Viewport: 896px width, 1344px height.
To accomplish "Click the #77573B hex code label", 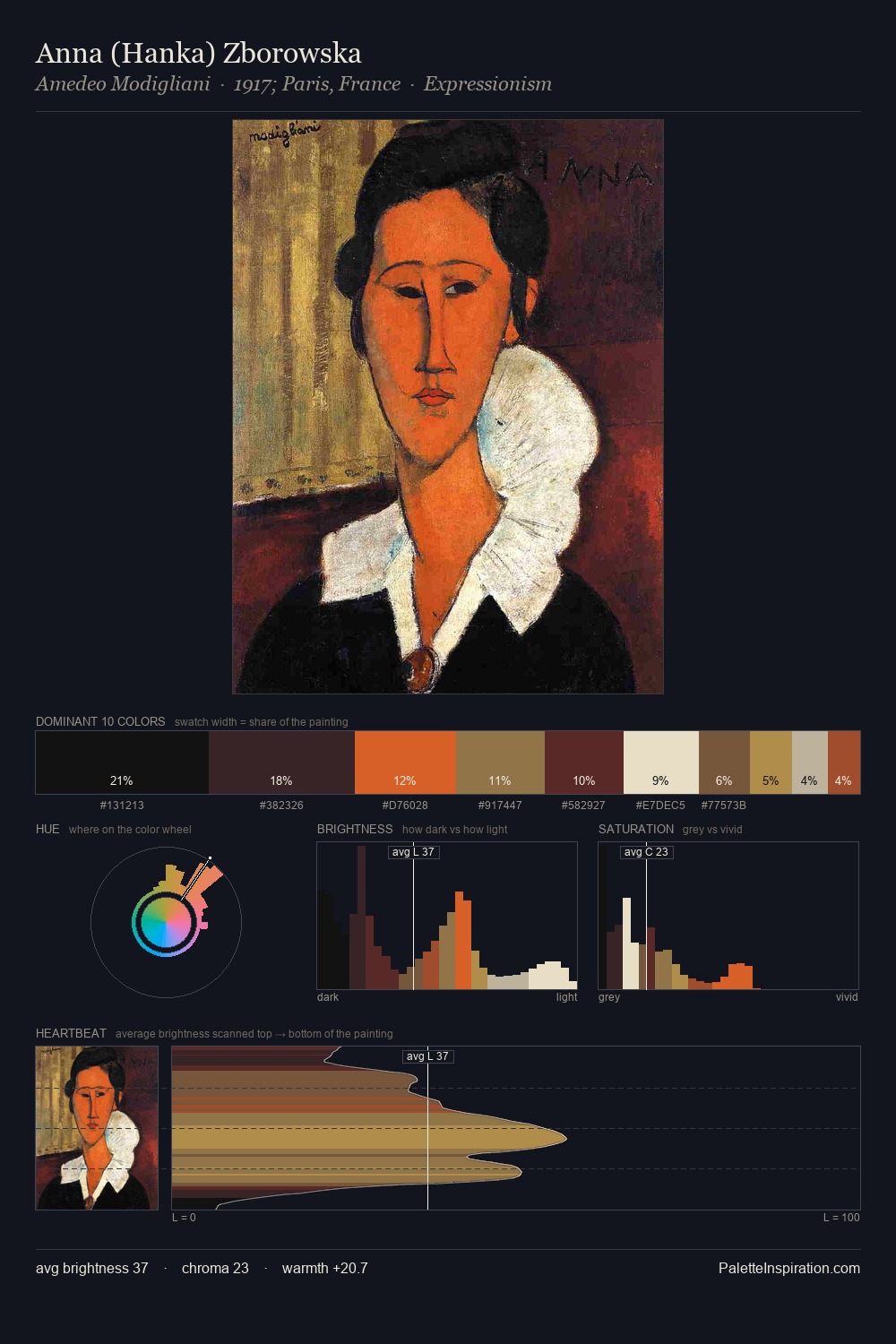I will (x=724, y=805).
